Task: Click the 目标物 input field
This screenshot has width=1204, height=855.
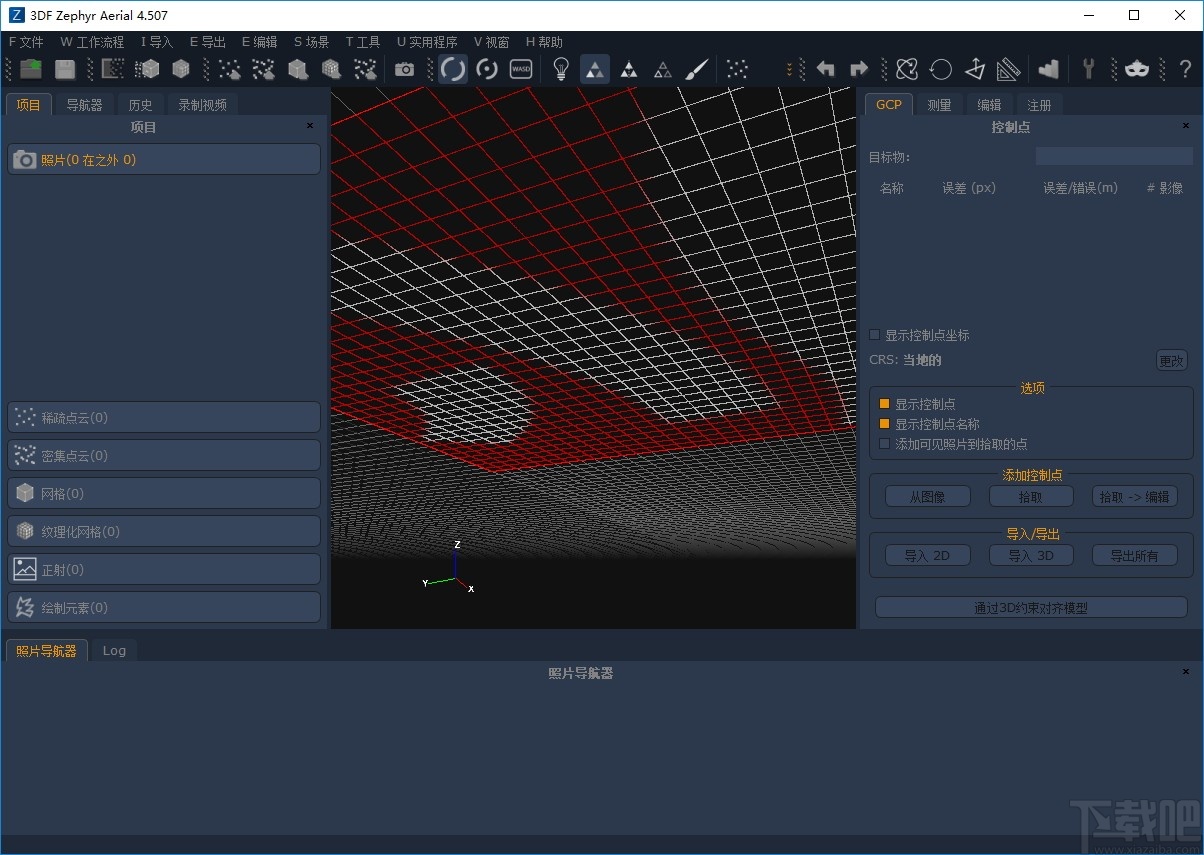Action: [1114, 155]
